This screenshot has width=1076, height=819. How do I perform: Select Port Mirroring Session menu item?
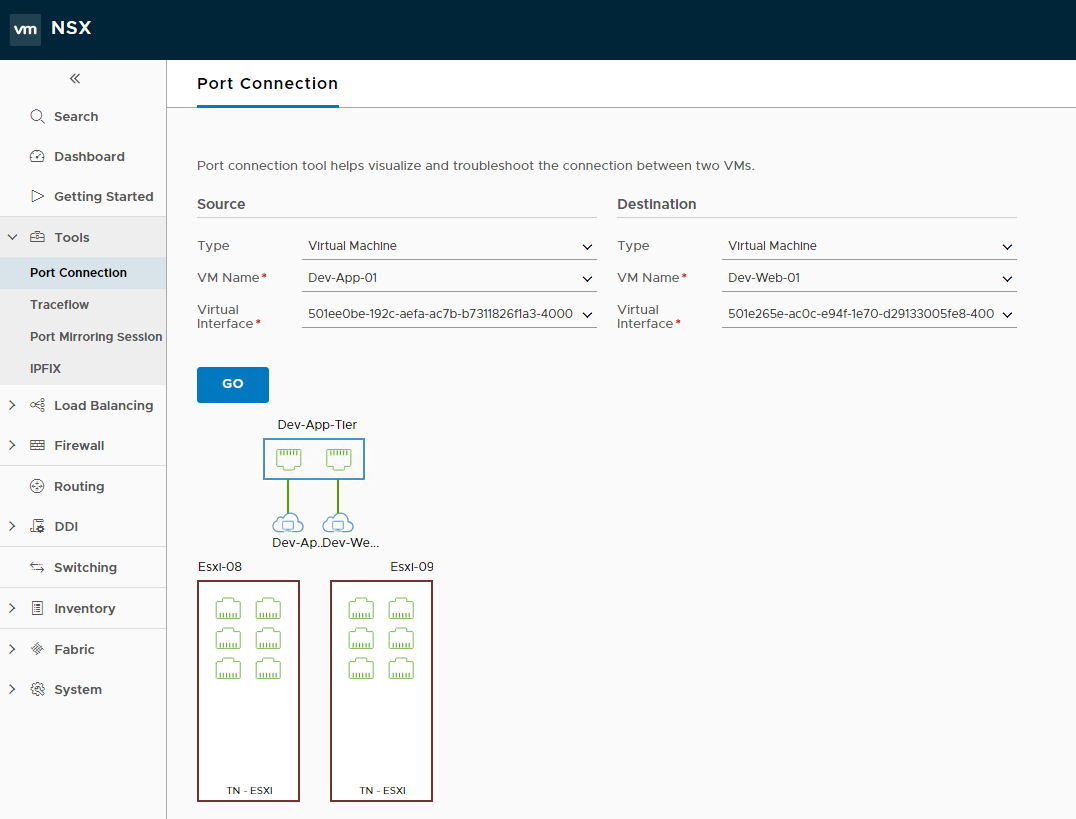click(x=96, y=337)
